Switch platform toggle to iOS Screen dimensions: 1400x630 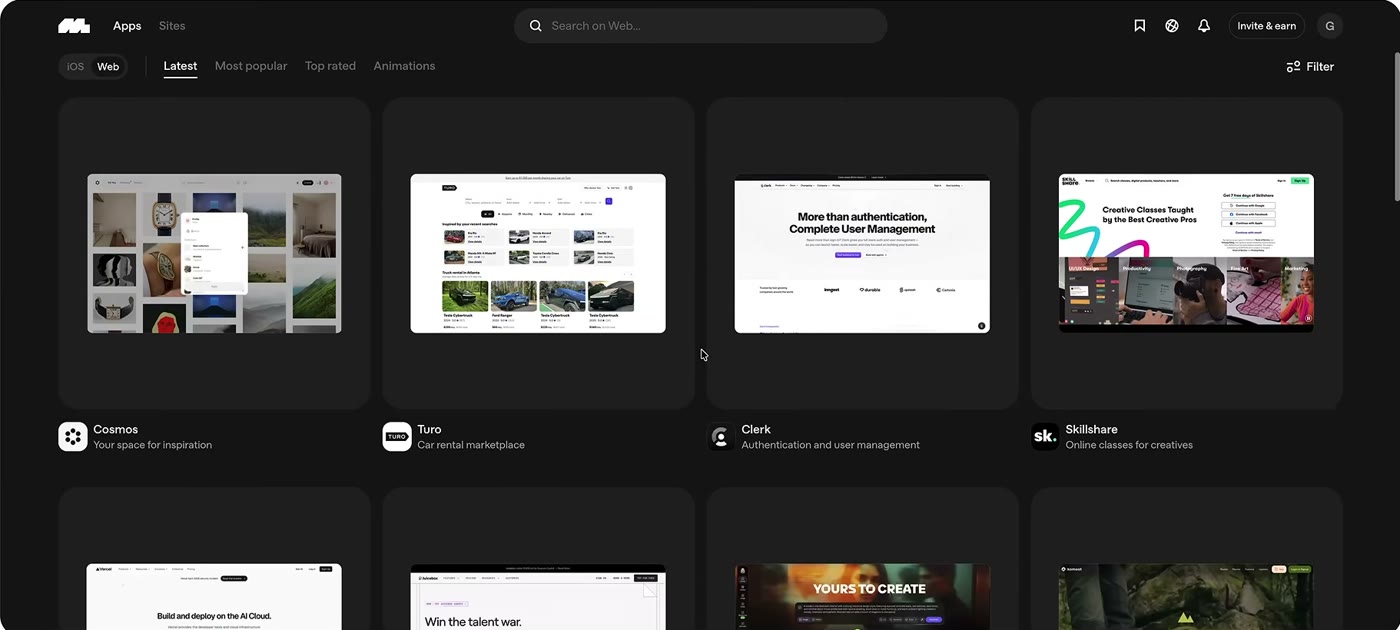coord(76,67)
